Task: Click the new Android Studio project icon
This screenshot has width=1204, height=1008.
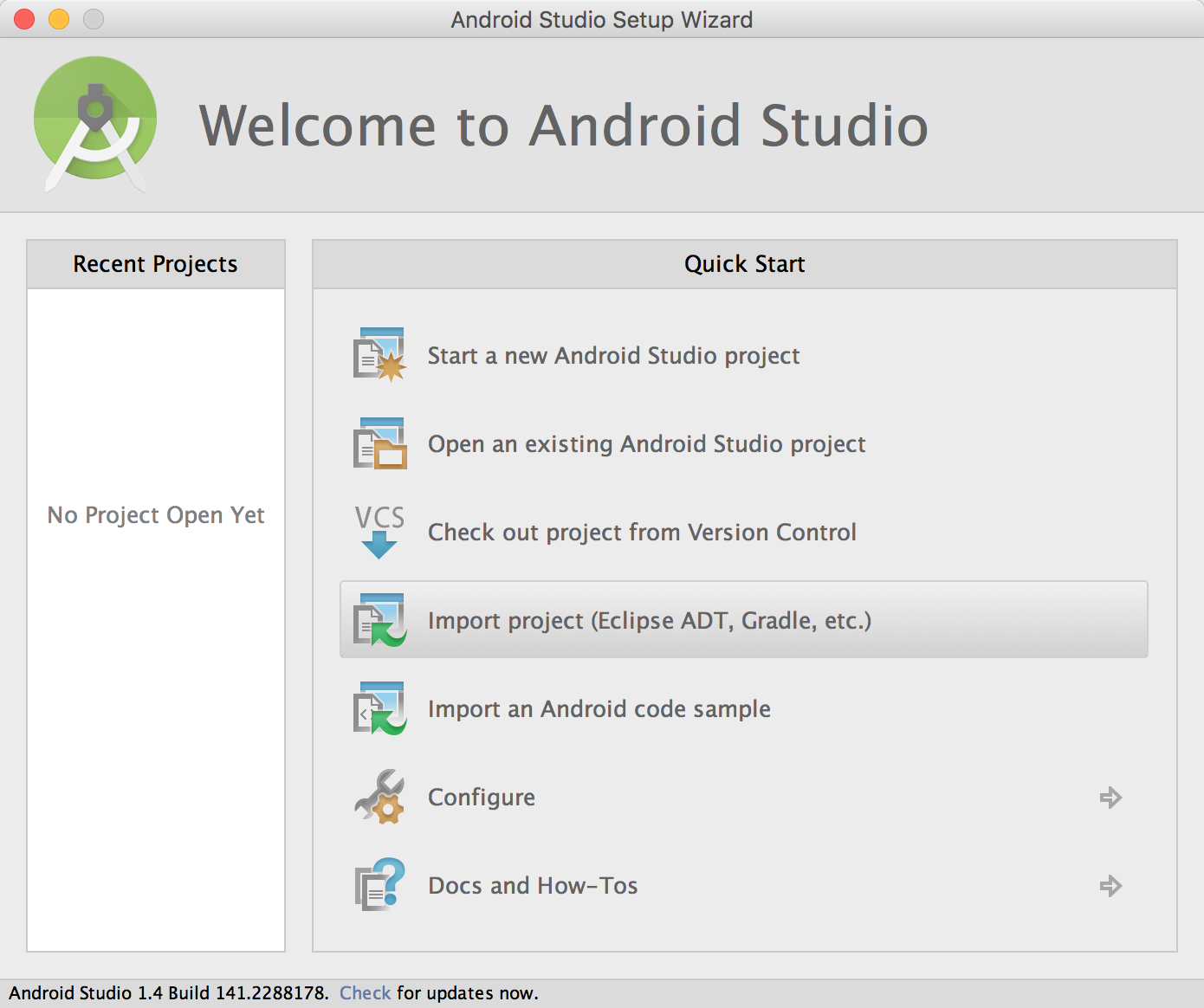Action: [379, 355]
